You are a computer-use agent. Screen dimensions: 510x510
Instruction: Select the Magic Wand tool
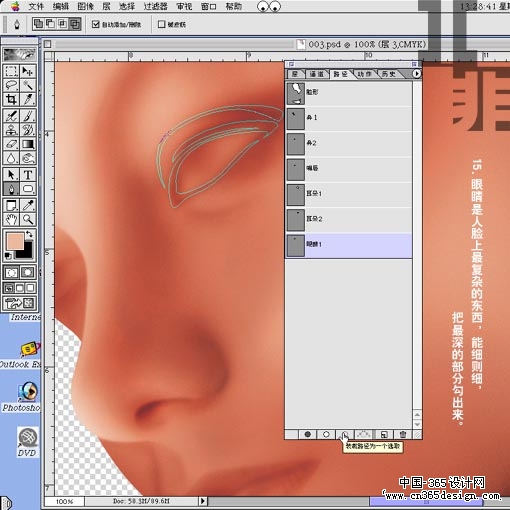point(28,85)
